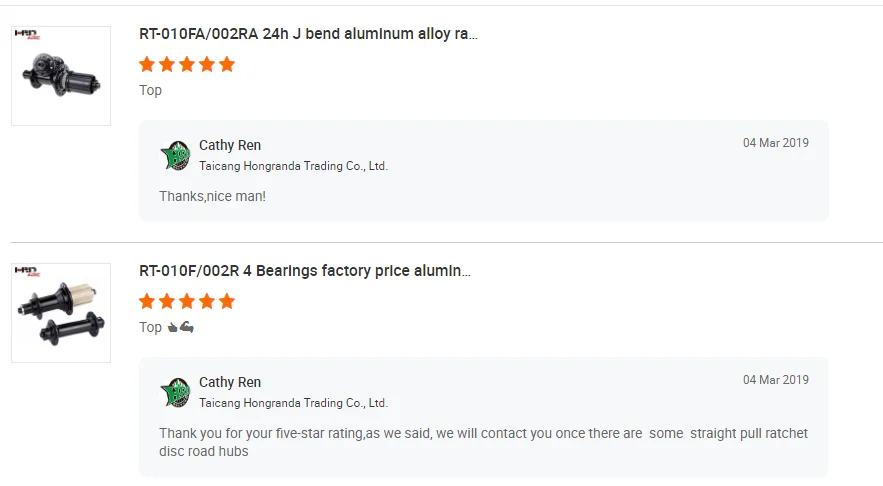The image size is (883, 486).
Task: Click the fifth star of the RT-010F/002R rating
Action: pos(227,301)
